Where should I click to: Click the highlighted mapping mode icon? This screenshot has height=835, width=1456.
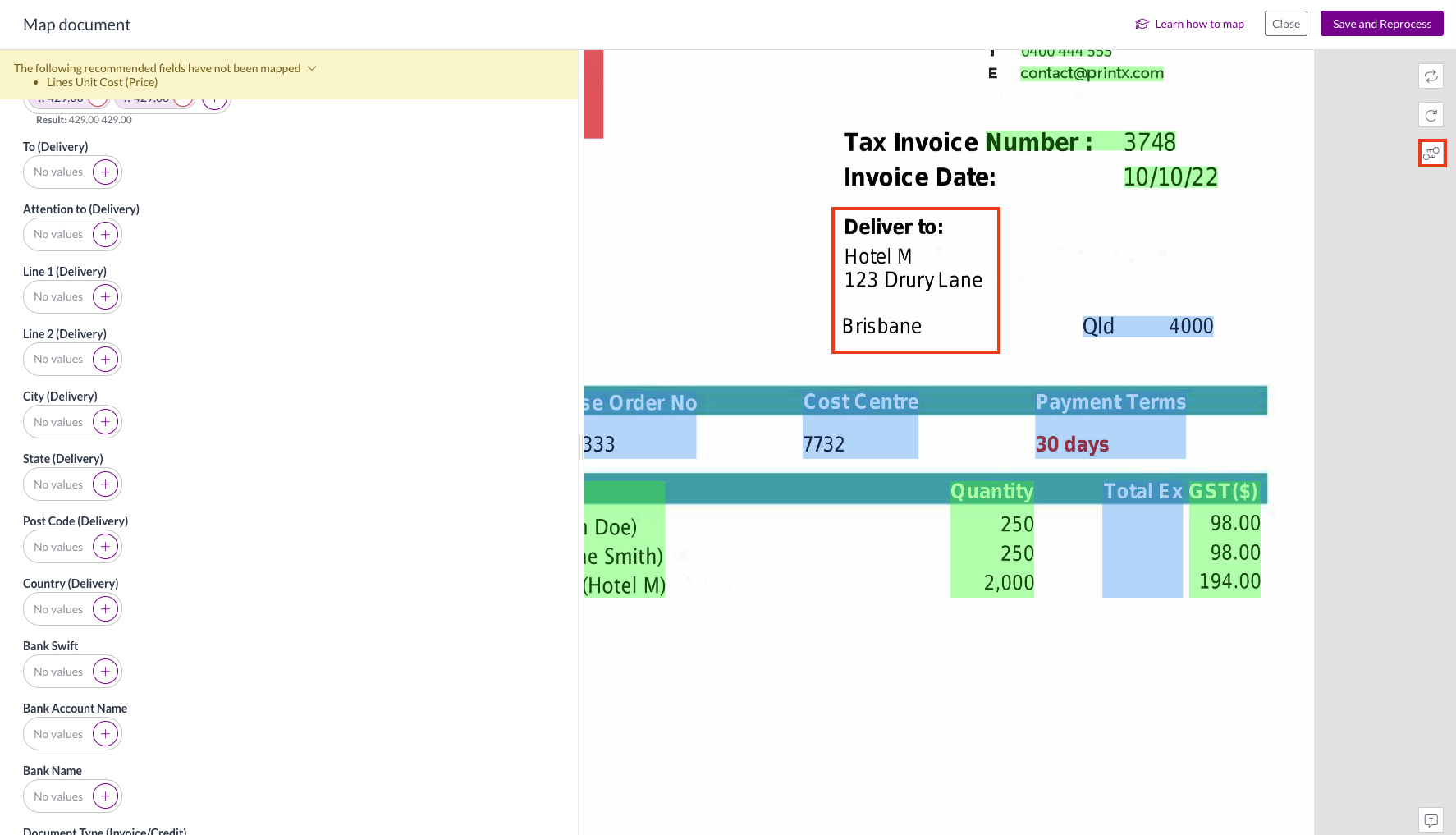click(1431, 154)
